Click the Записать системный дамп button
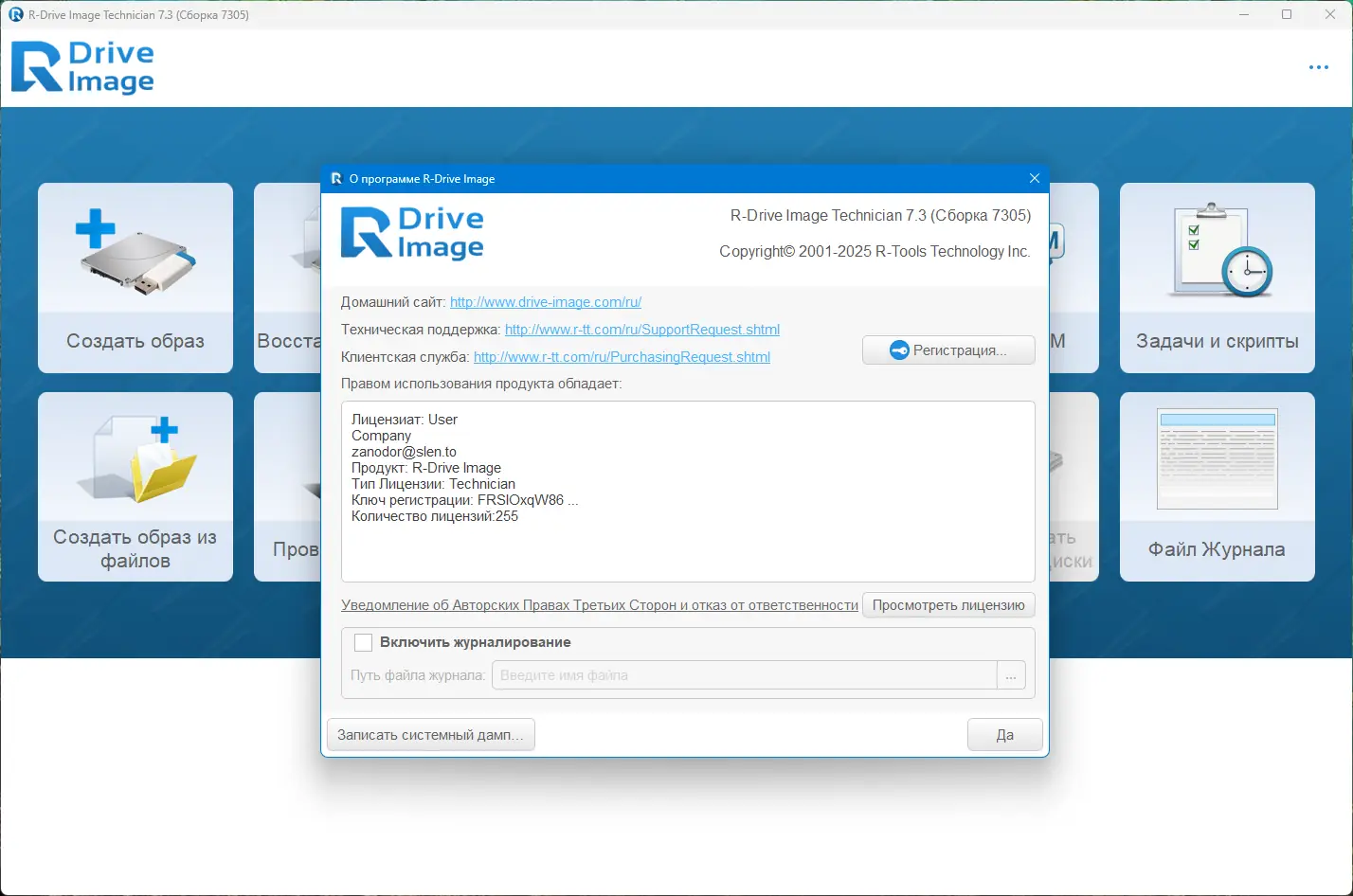The height and width of the screenshot is (896, 1353). [430, 735]
